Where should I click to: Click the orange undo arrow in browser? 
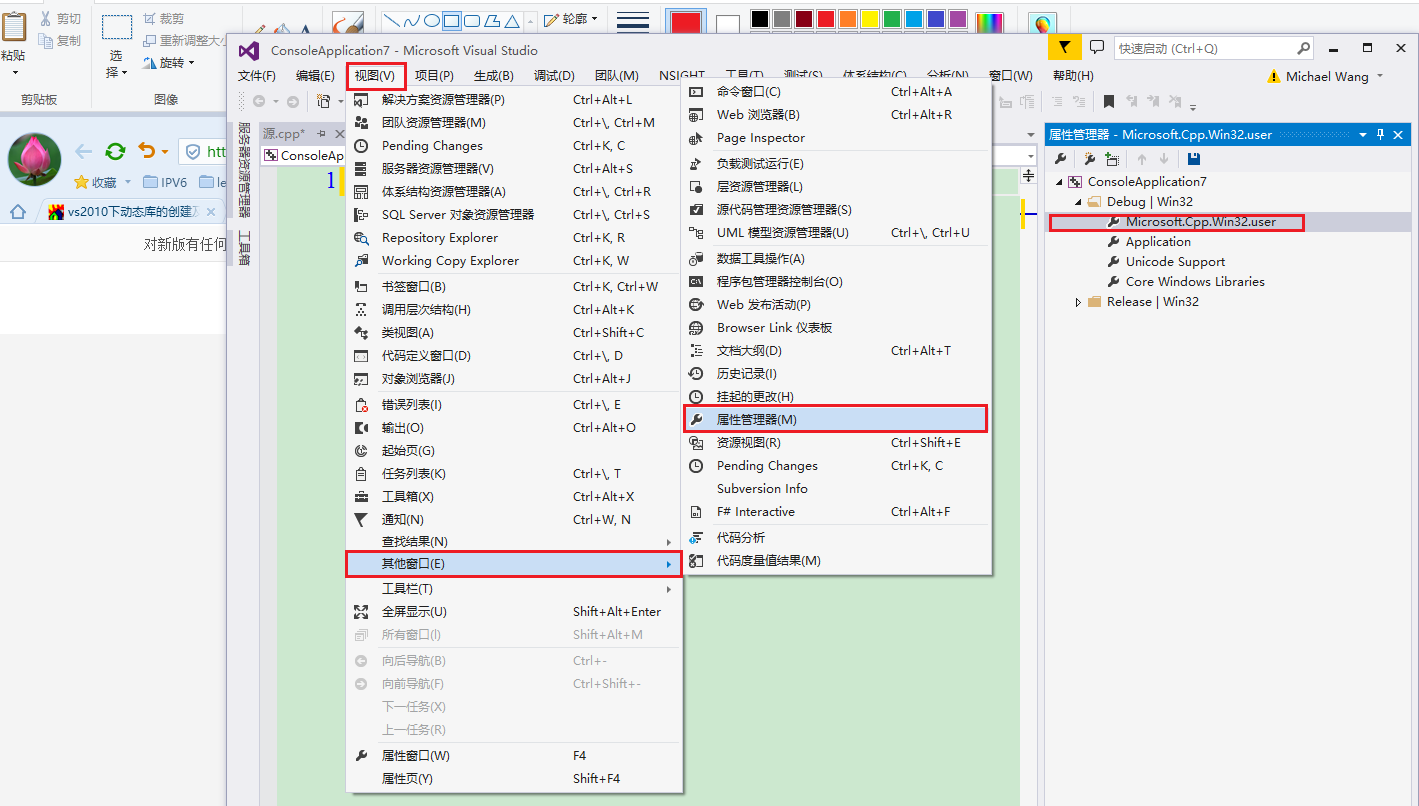click(x=146, y=150)
